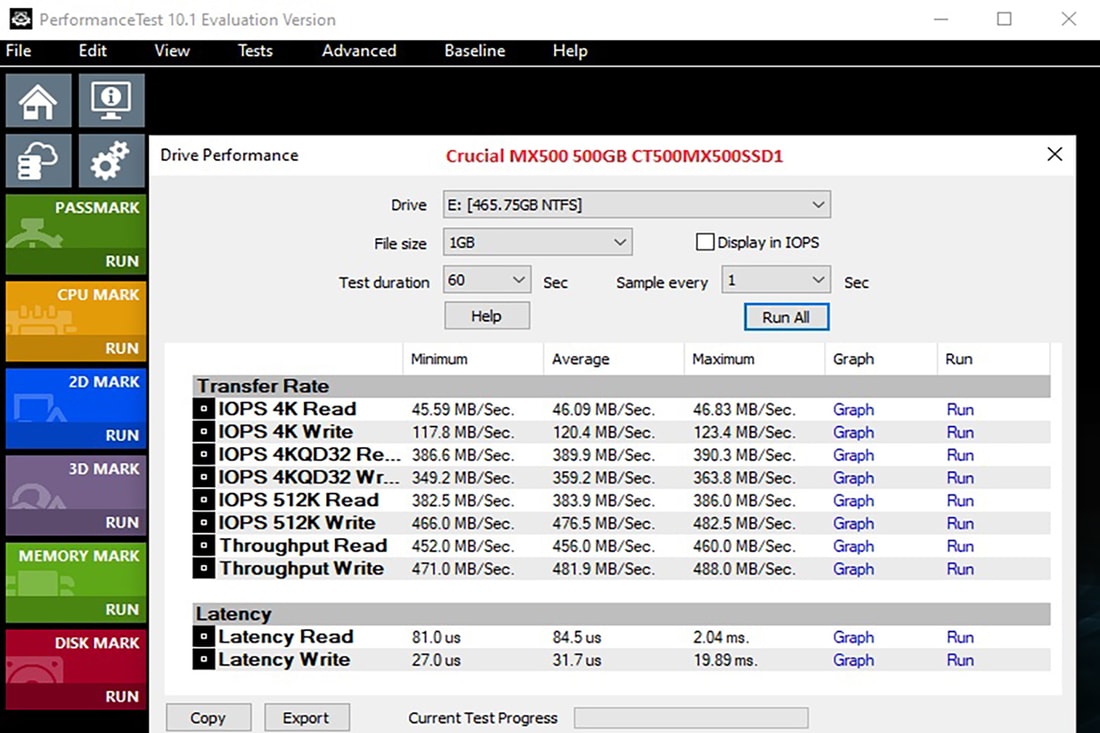Run the PassMark rating tile

coord(76,234)
